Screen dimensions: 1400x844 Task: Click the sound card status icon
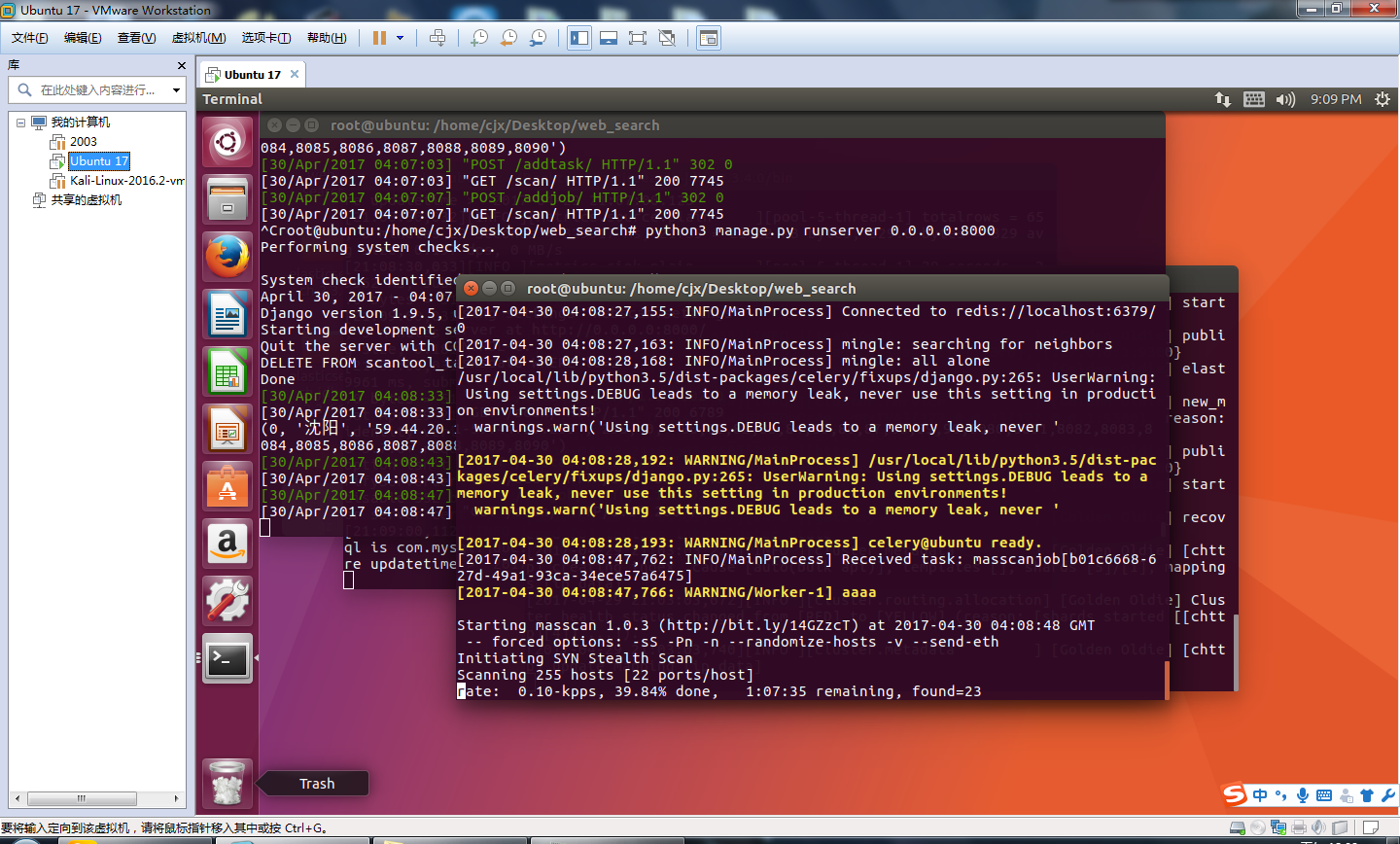1319,828
